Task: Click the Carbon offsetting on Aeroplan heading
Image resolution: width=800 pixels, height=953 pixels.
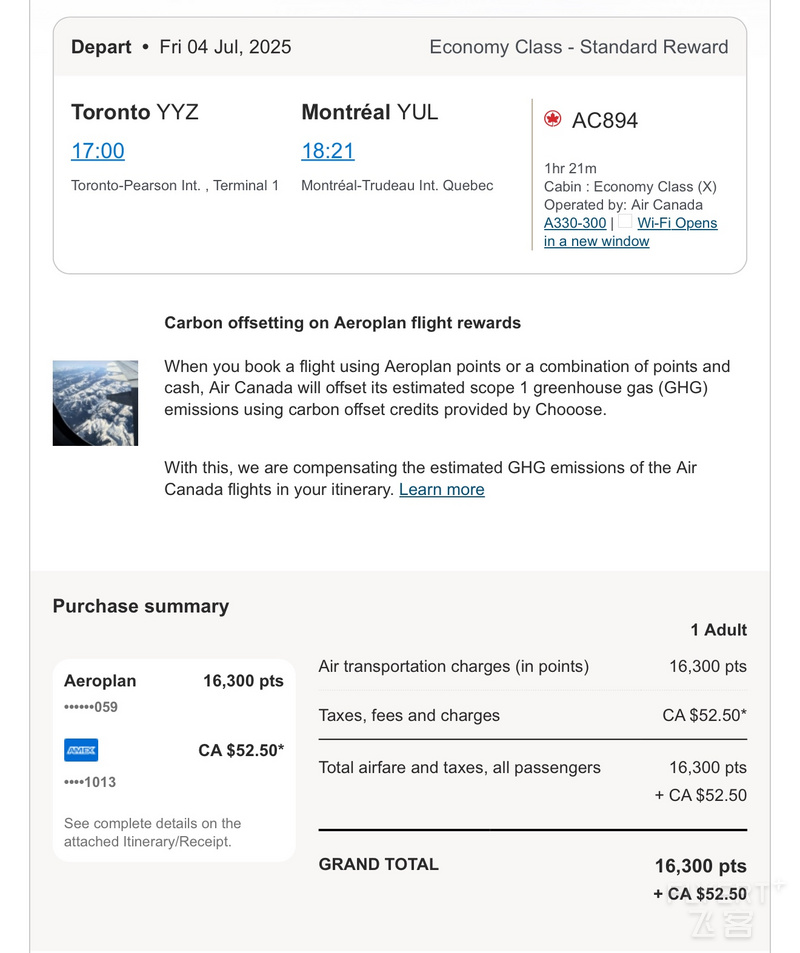Action: [343, 323]
